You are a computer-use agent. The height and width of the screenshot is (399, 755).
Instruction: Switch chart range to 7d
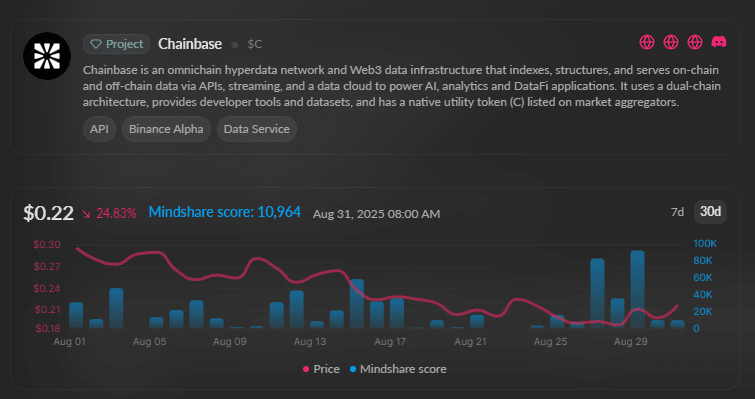tap(677, 212)
